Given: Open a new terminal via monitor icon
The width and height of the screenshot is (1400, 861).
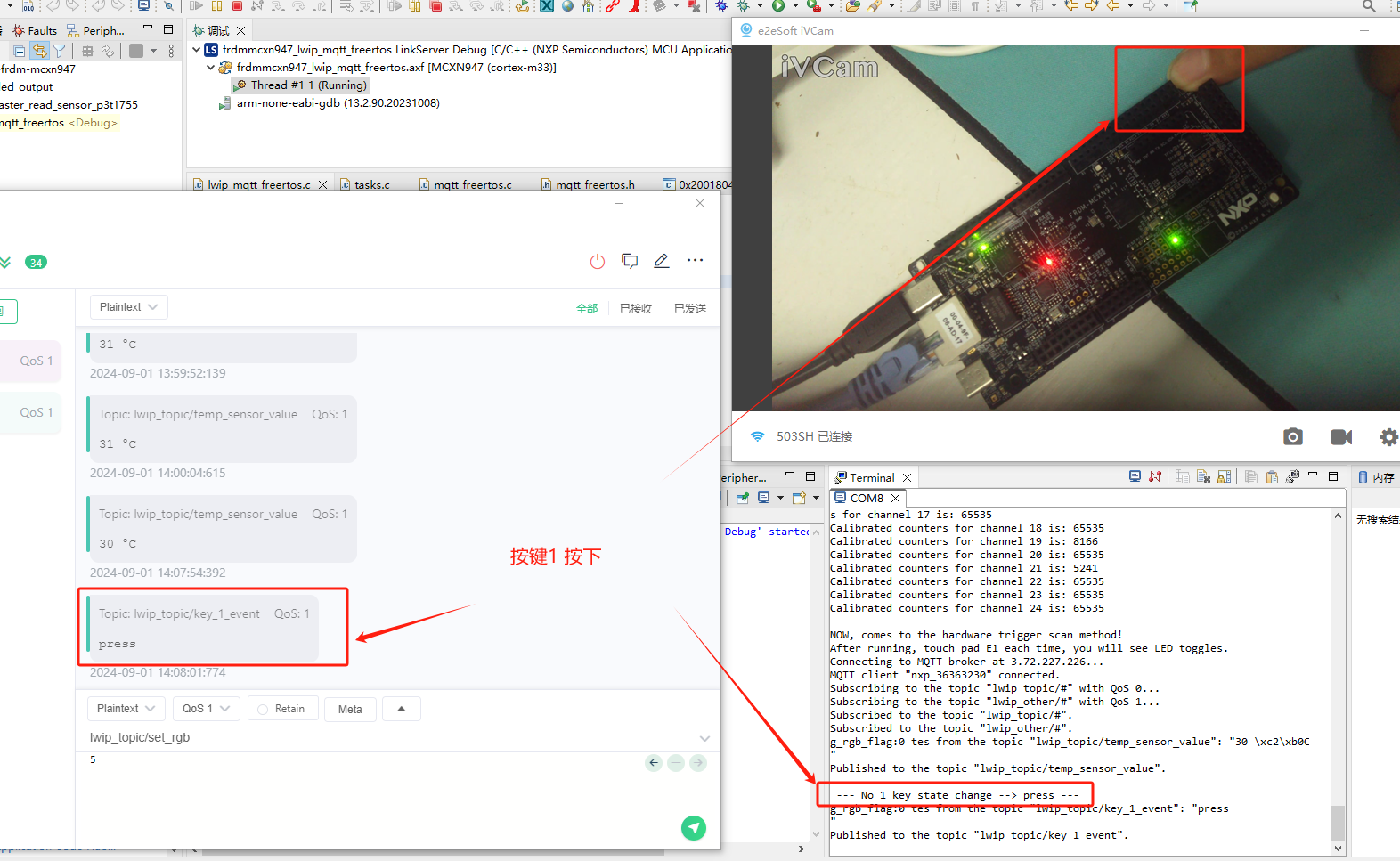Looking at the screenshot, I should [1135, 476].
